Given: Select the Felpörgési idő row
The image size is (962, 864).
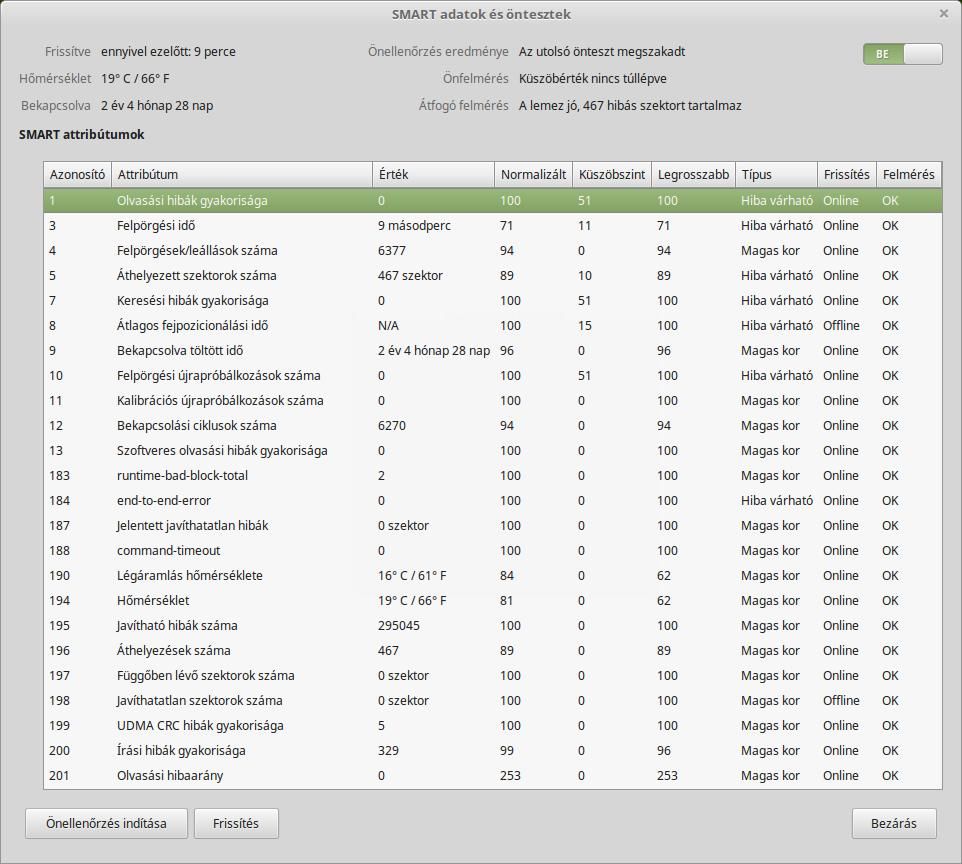Looking at the screenshot, I should [493, 226].
